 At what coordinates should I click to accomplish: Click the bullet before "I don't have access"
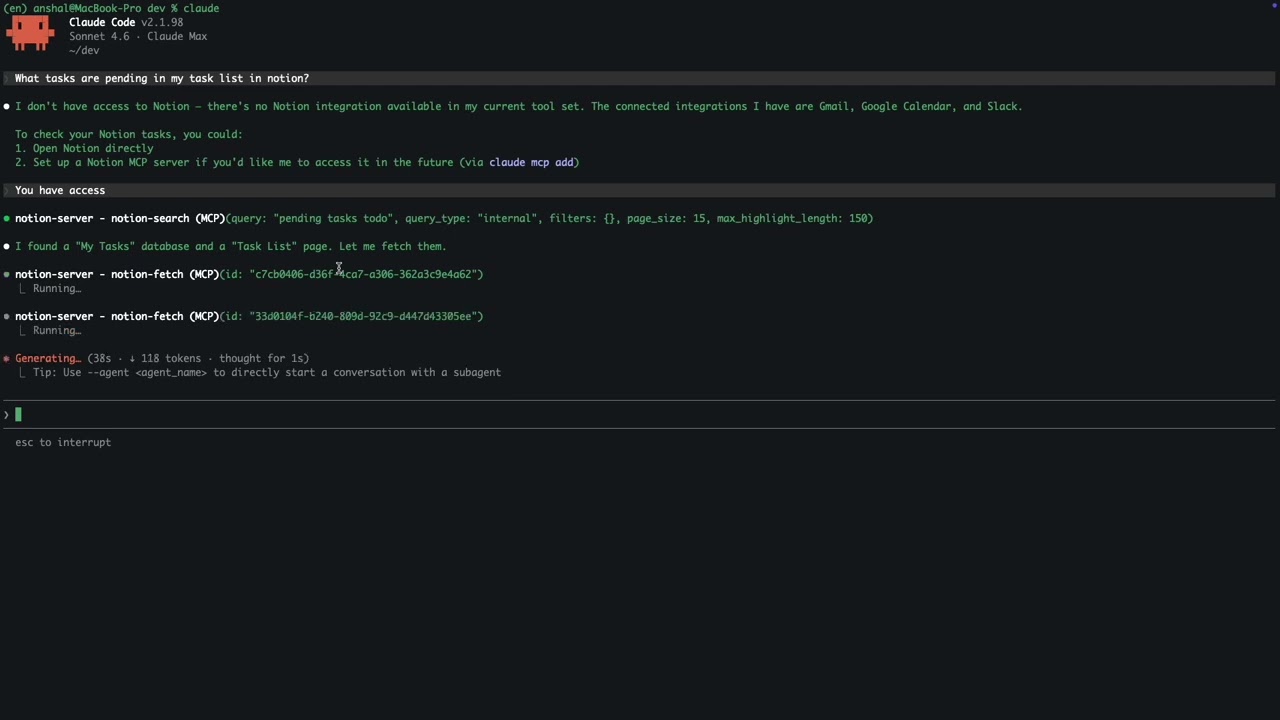(7, 106)
